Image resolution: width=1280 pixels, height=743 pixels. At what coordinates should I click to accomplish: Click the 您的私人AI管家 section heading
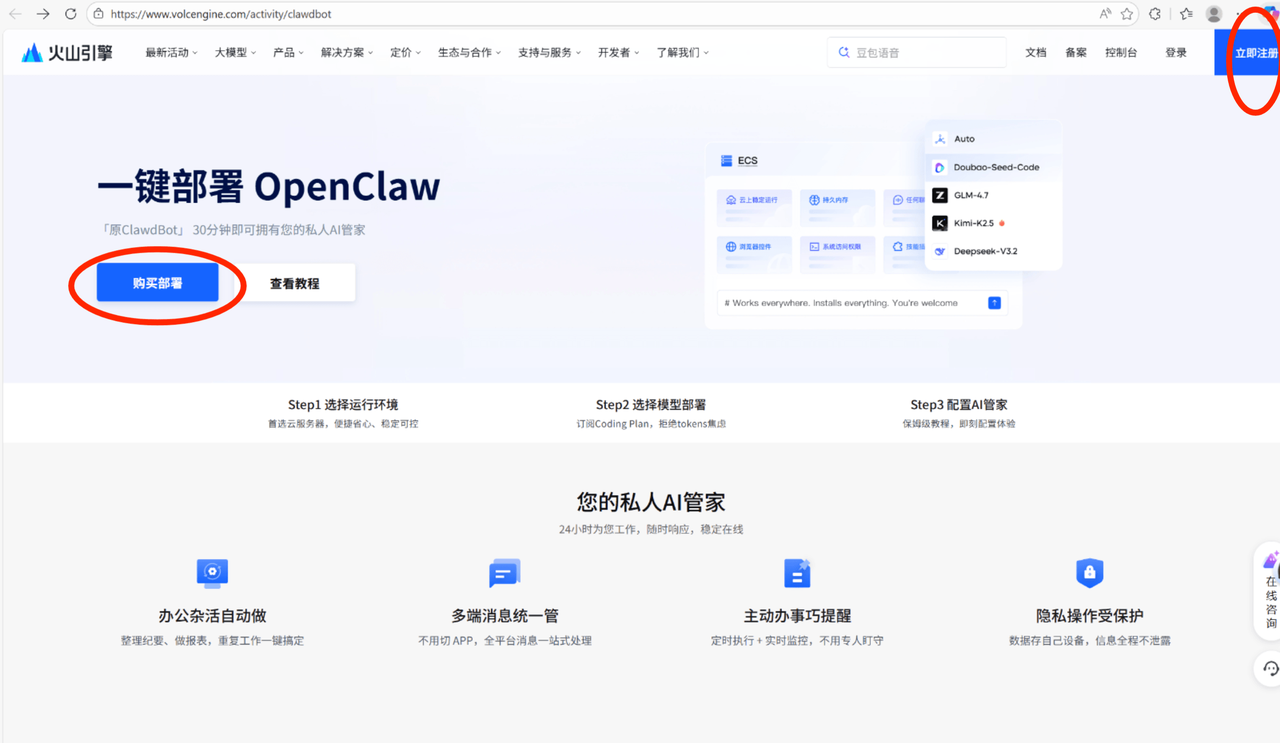651,502
